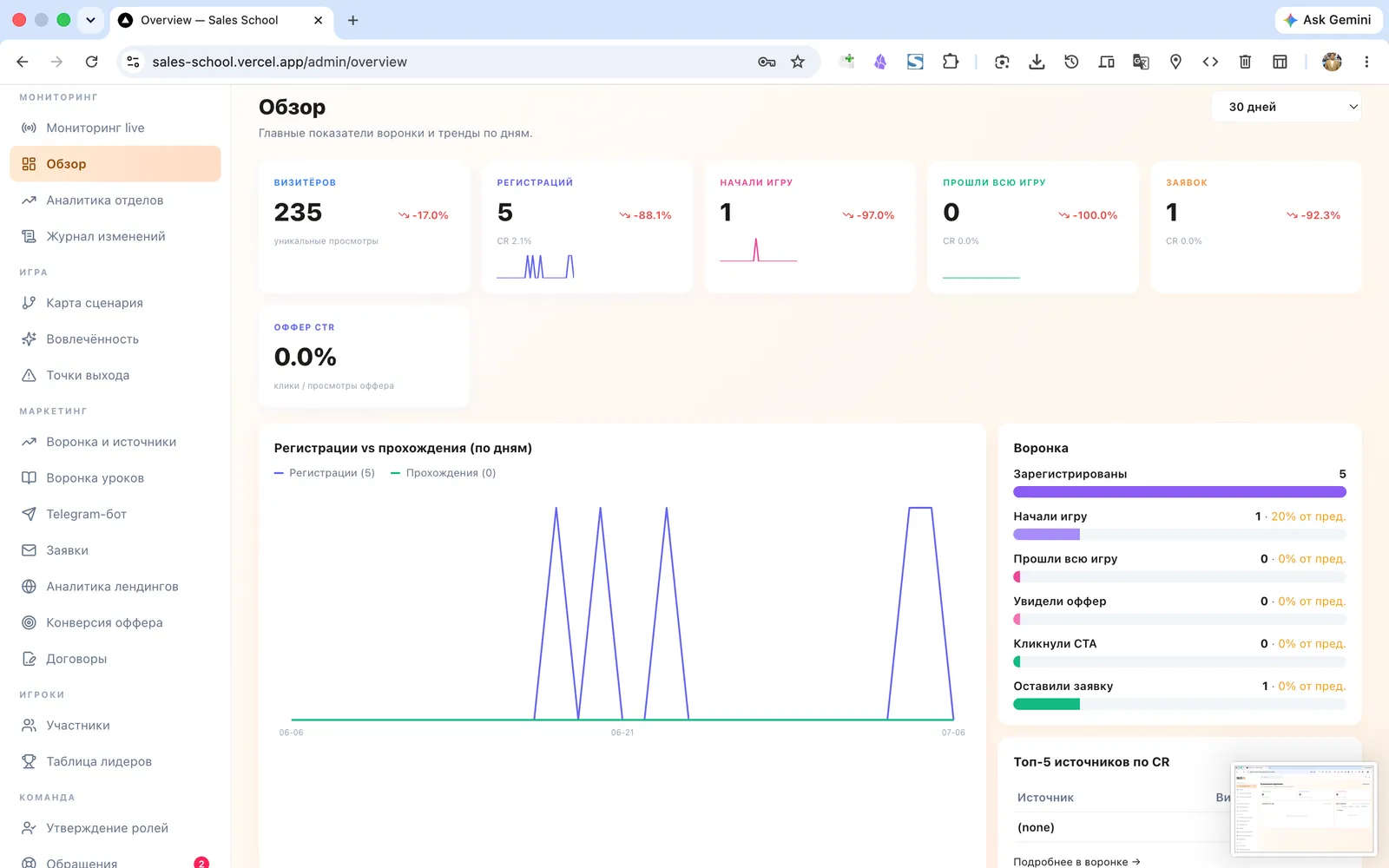Open Таблица лидеров page
The image size is (1389, 868).
(x=115, y=761)
